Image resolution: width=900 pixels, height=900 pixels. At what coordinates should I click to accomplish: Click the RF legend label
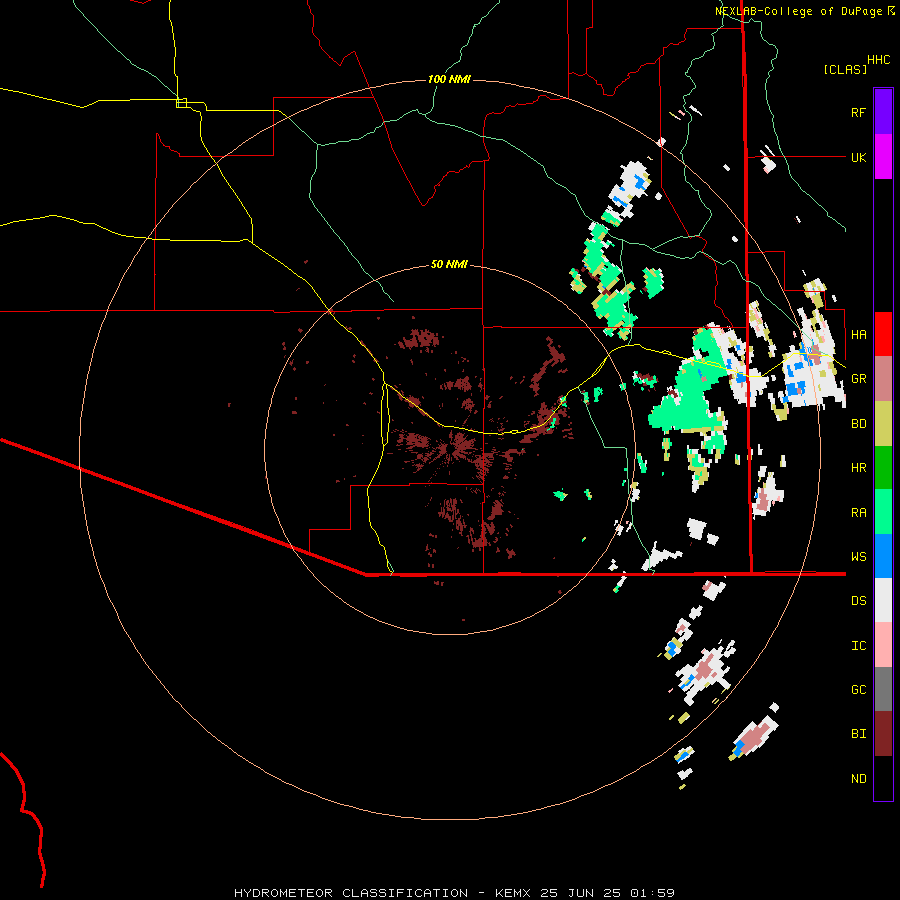tap(858, 112)
